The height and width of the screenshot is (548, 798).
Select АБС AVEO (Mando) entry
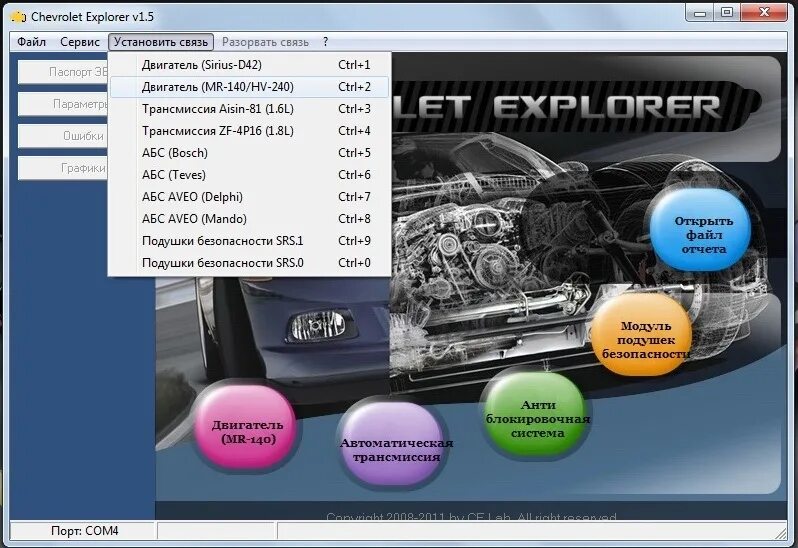[249, 219]
